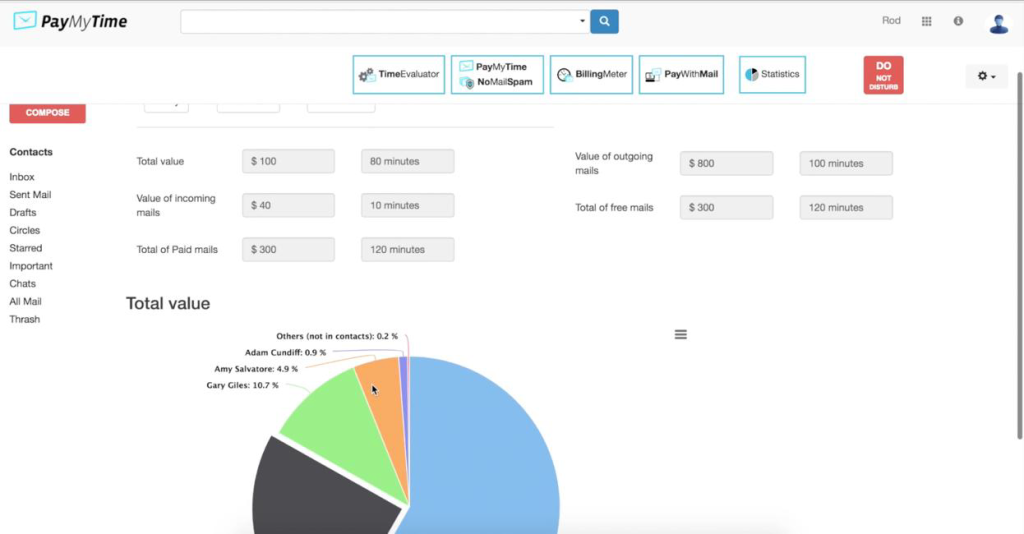This screenshot has width=1024, height=534.
Task: Click the incoming mails $ 40 field
Action: (288, 205)
